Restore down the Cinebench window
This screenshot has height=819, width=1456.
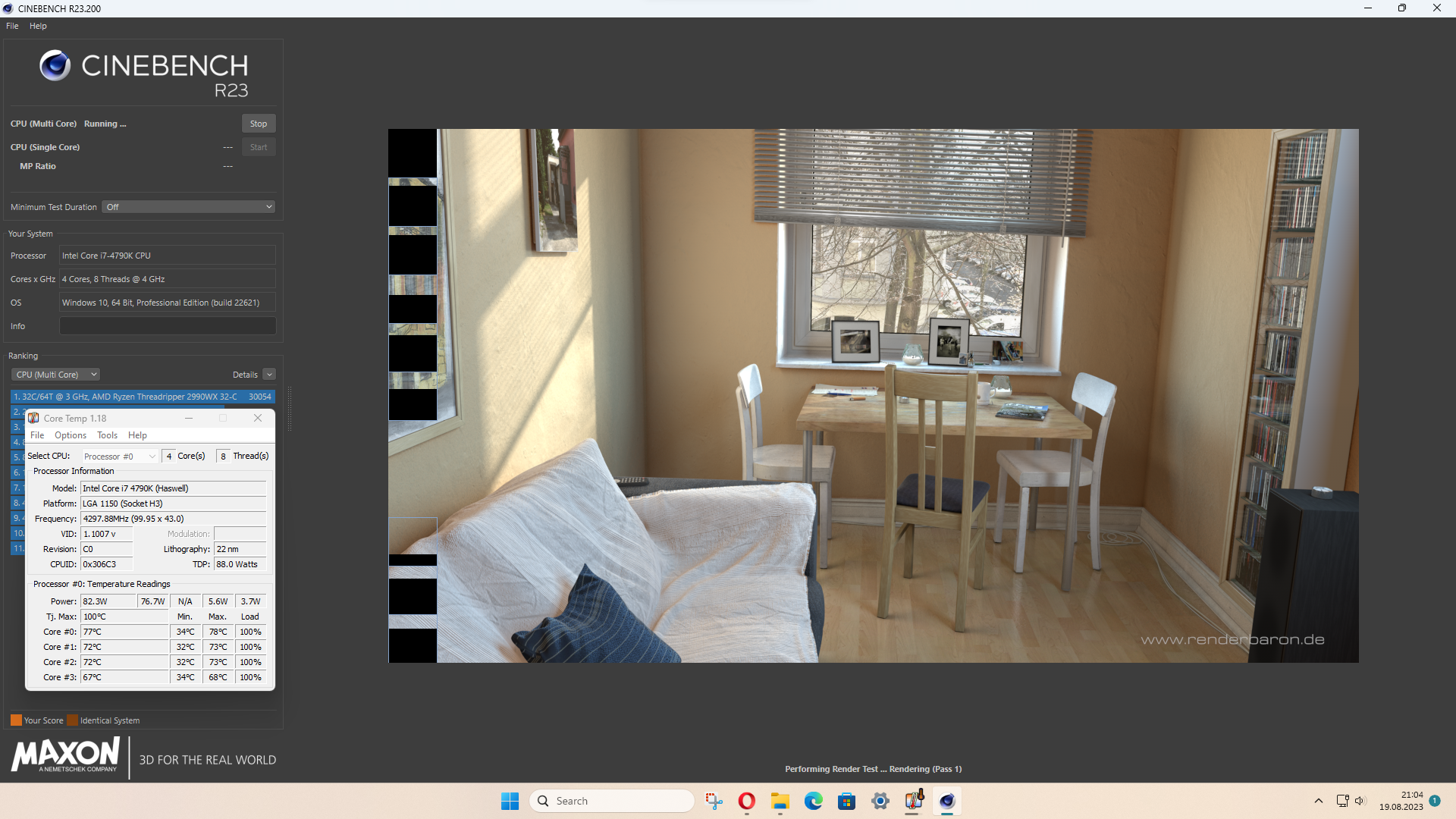pyautogui.click(x=1402, y=8)
